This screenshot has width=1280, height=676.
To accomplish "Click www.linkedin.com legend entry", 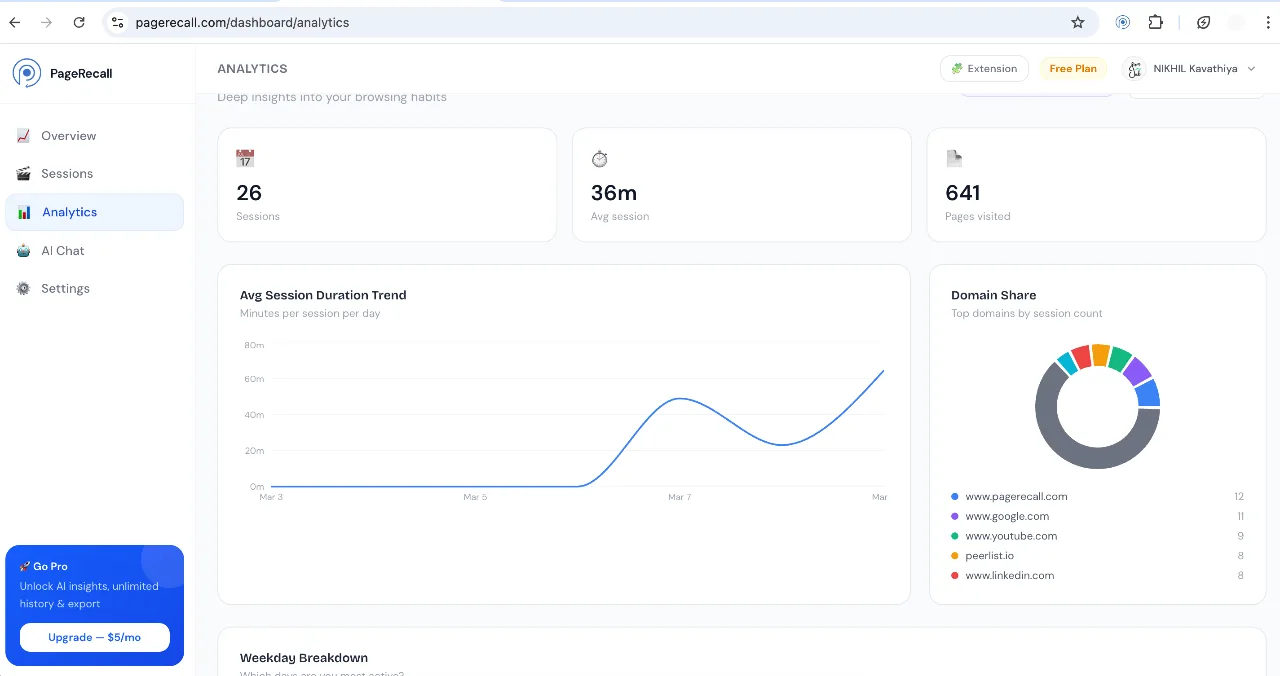I will pyautogui.click(x=1009, y=575).
